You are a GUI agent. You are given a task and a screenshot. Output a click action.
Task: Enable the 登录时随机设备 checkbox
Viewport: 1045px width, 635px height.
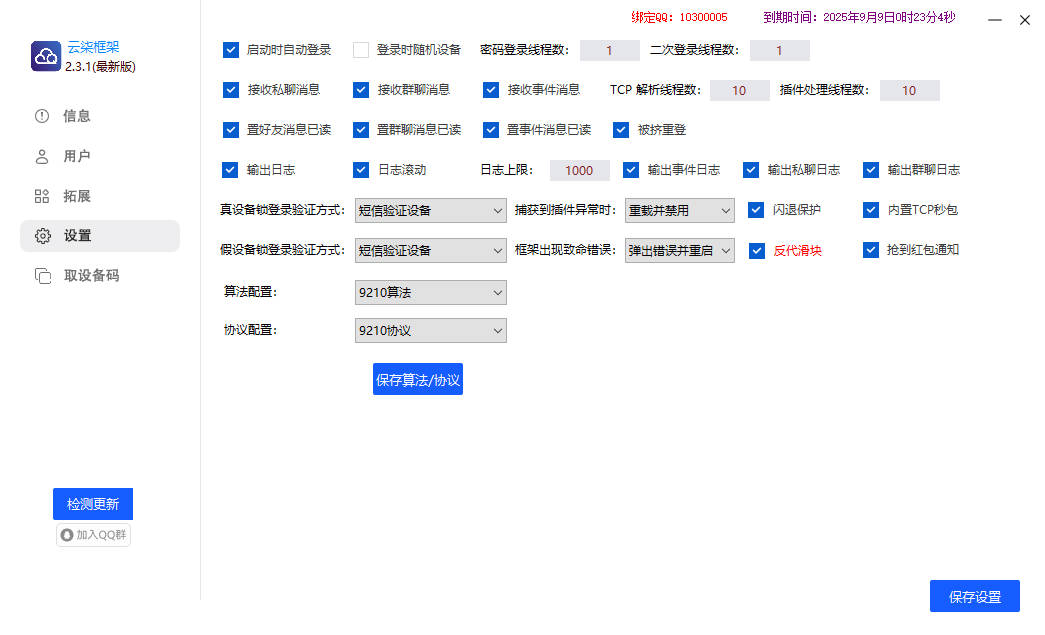click(361, 49)
